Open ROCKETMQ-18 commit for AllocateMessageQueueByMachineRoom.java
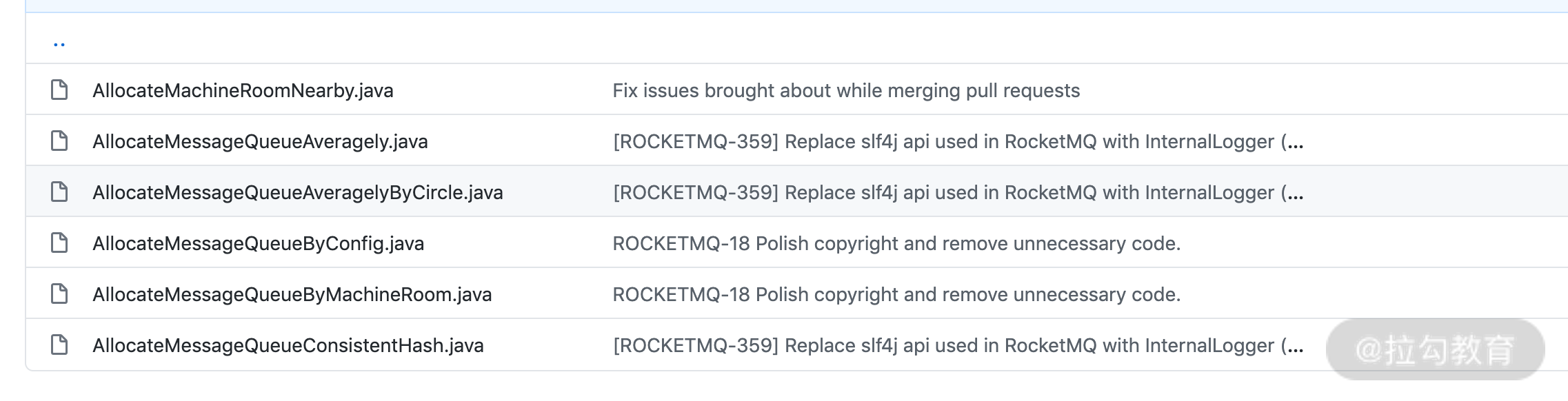Viewport: 1568px width, 401px height. pos(896,295)
